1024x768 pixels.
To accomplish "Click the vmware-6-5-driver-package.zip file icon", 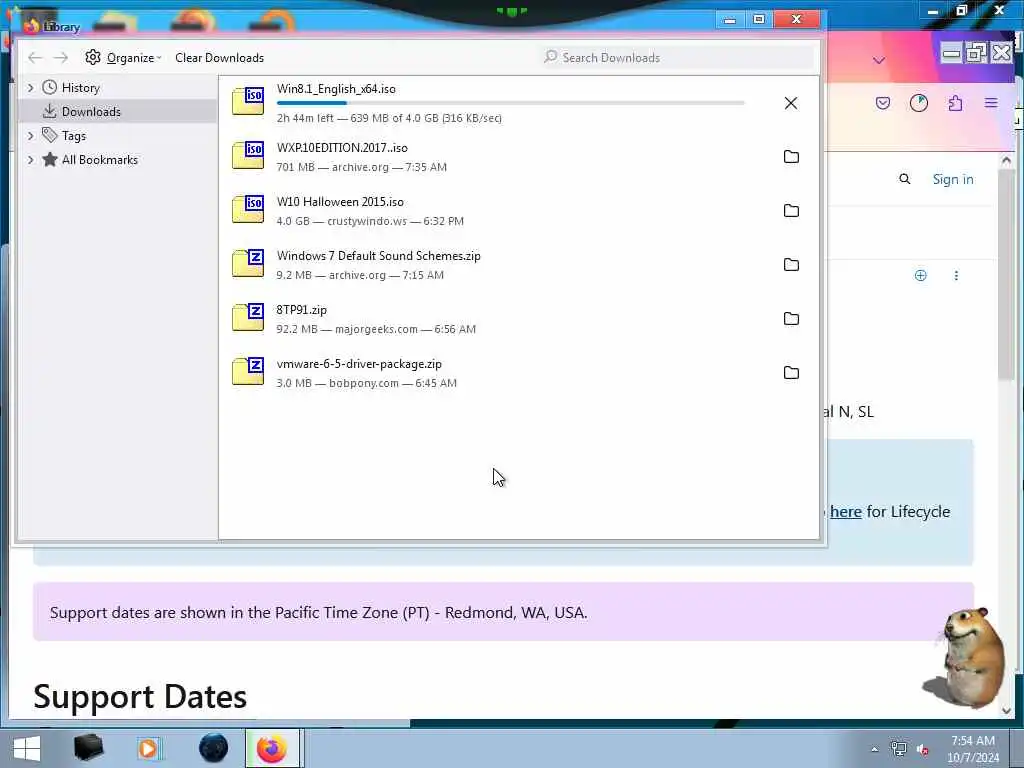I will tap(248, 372).
